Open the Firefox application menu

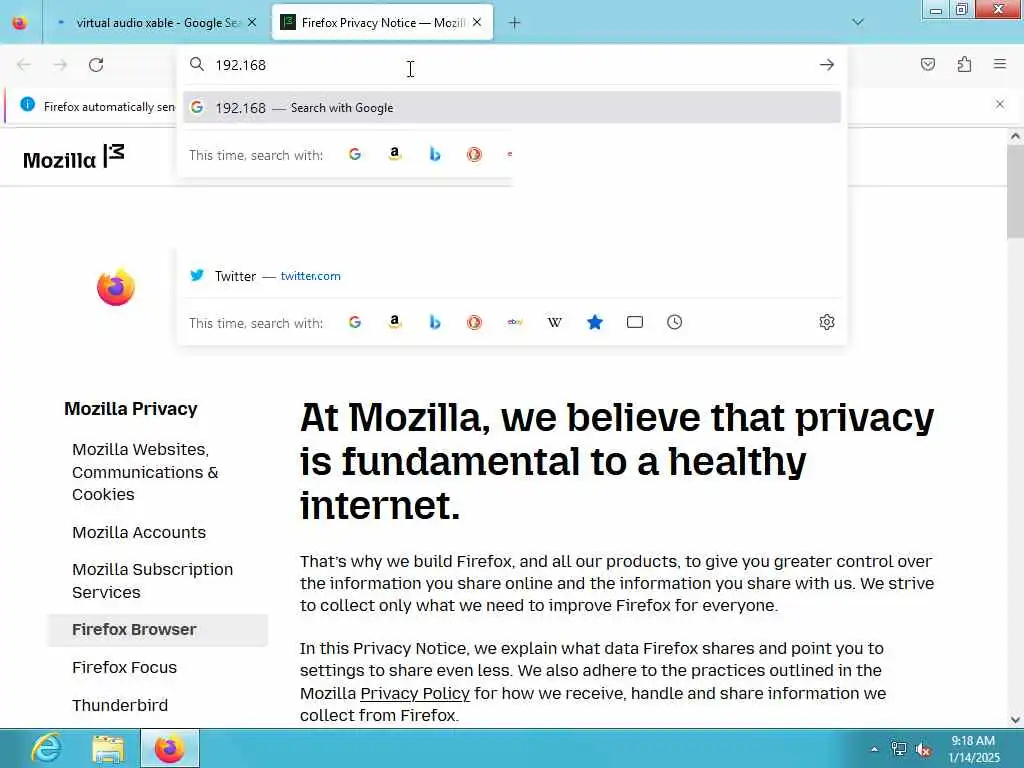1000,63
